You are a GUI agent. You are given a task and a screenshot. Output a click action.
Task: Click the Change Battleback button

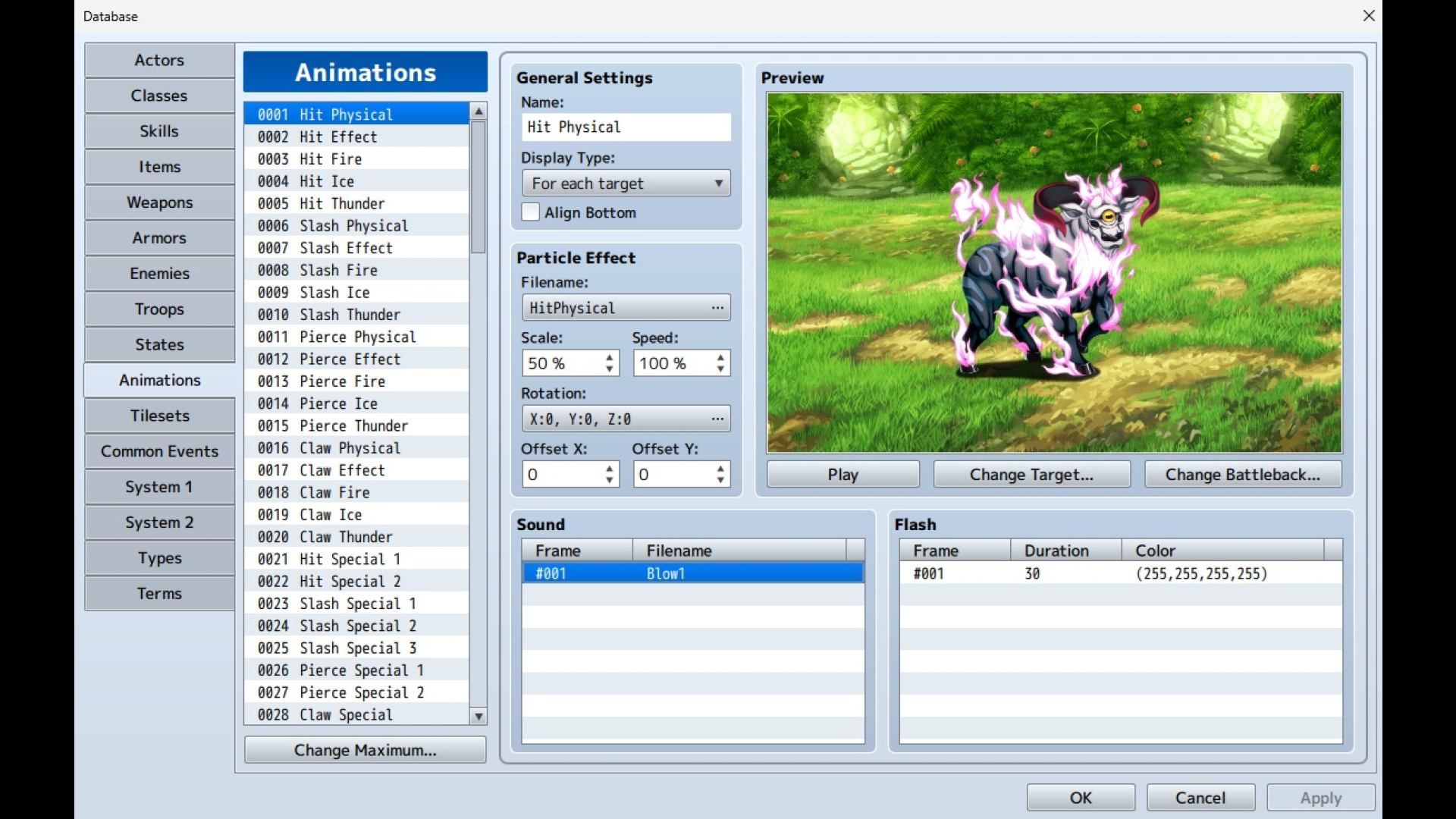[1242, 474]
